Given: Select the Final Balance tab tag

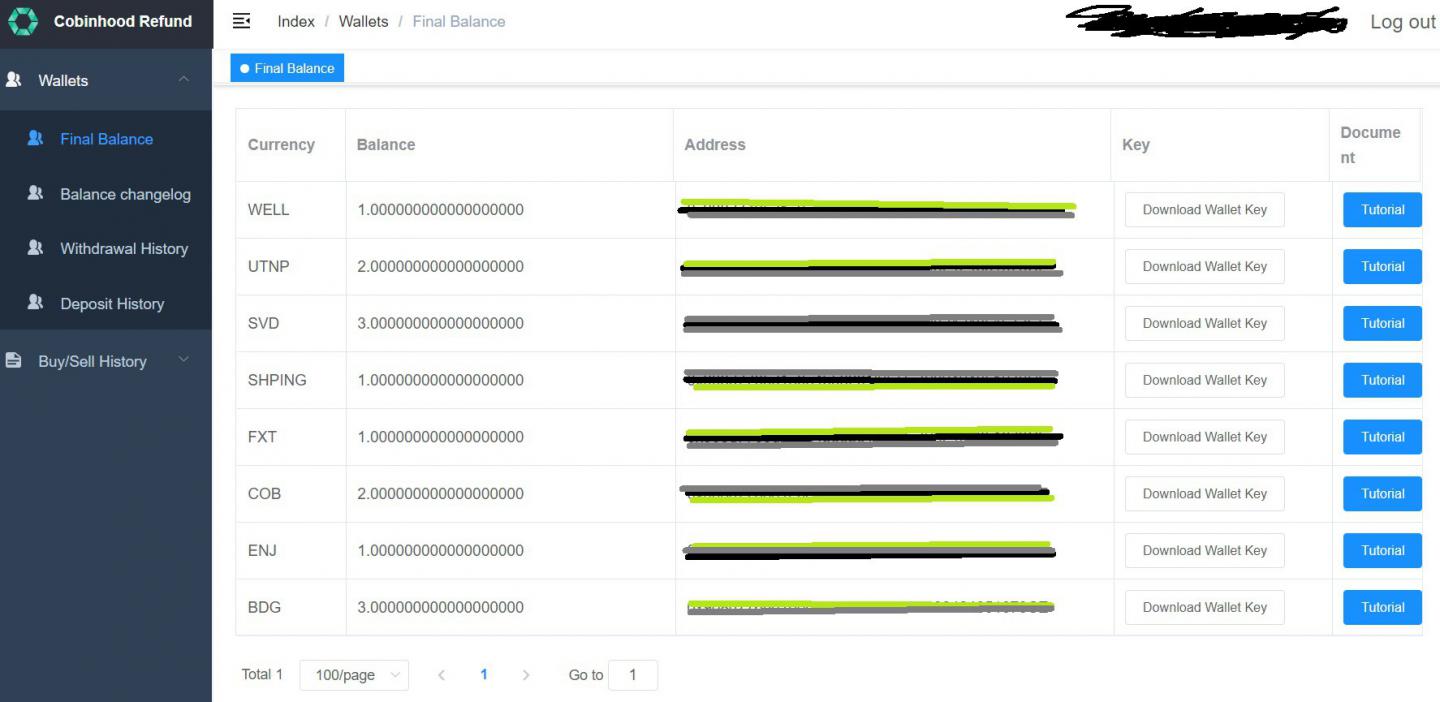Looking at the screenshot, I should (287, 68).
